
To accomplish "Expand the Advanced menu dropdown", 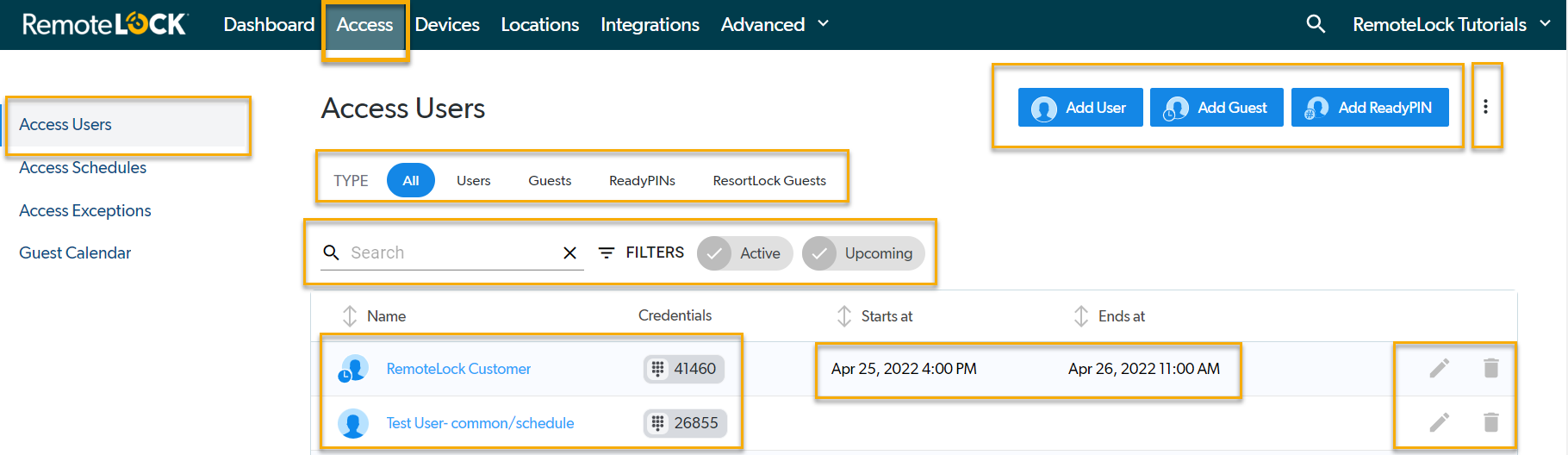I will click(x=775, y=24).
